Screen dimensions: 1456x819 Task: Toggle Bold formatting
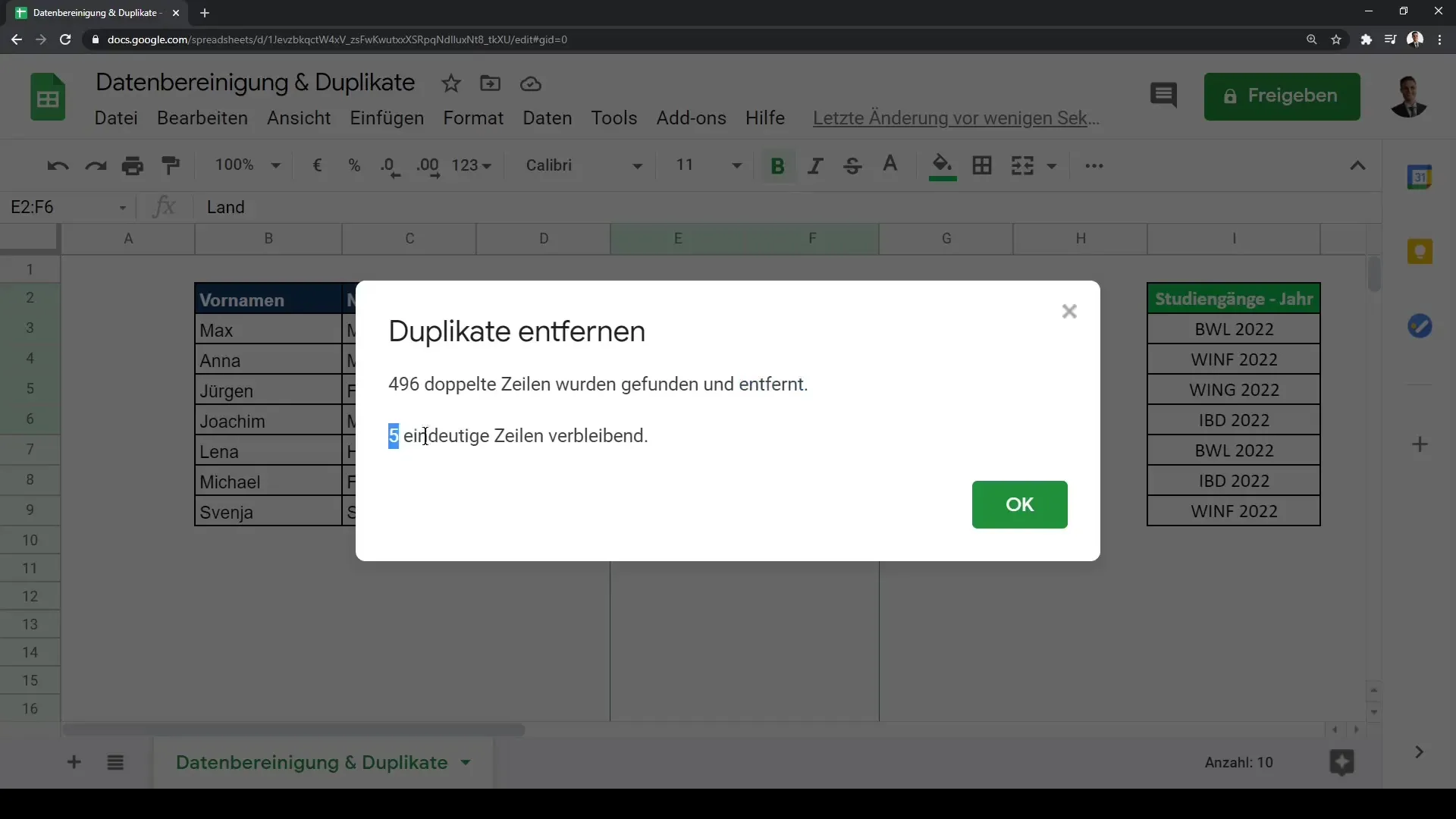[777, 165]
